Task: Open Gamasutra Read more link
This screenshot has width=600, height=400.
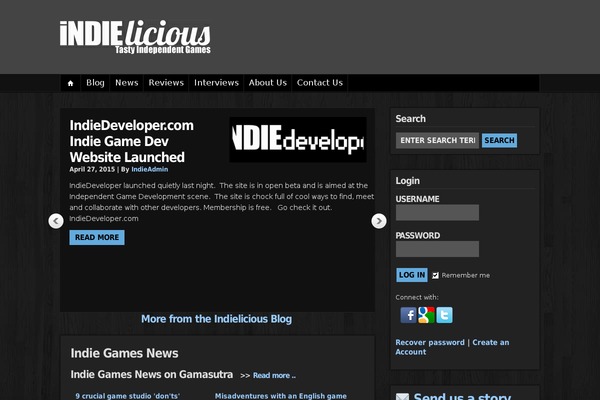Action: (x=274, y=376)
